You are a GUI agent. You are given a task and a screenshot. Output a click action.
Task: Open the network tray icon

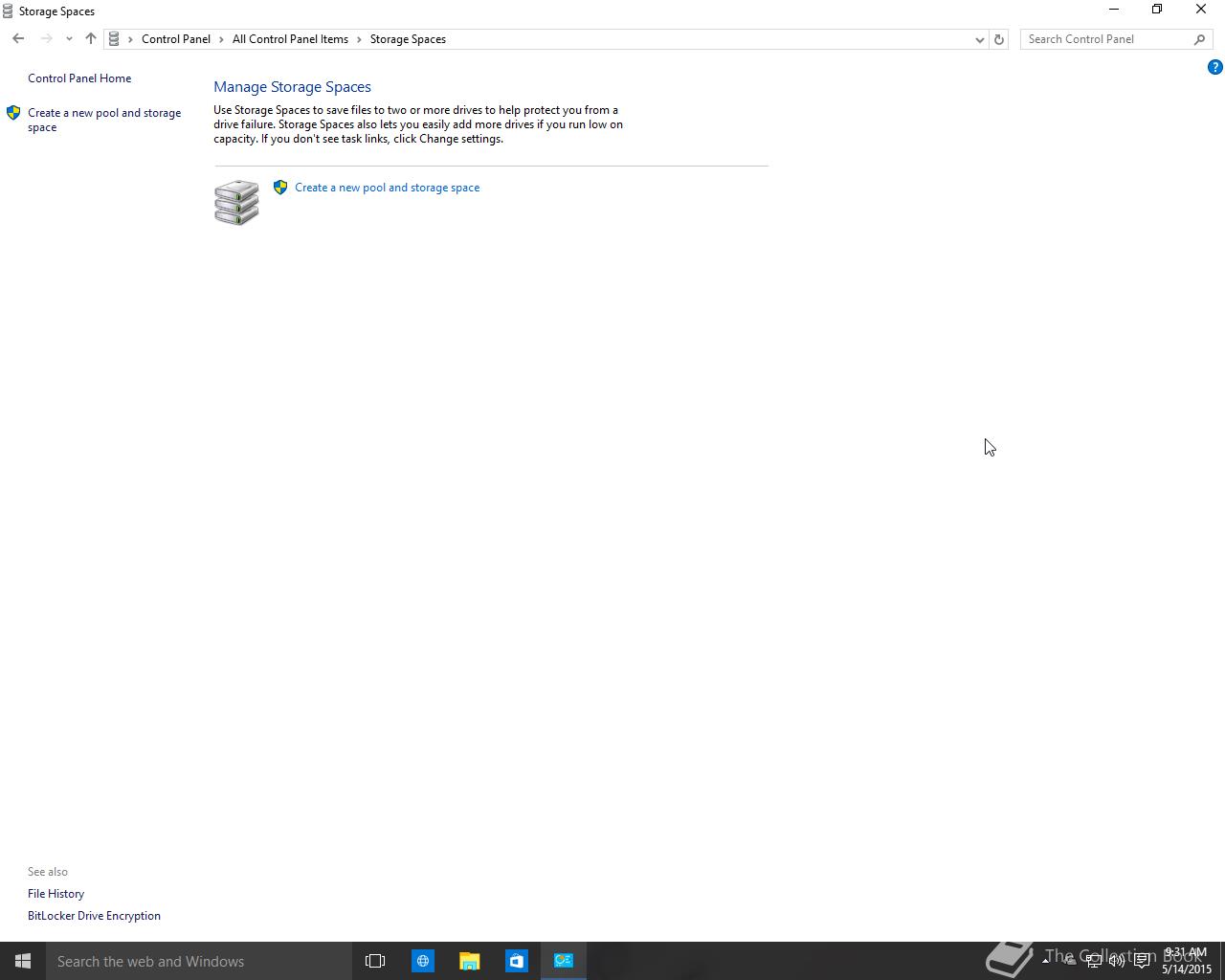(x=1093, y=961)
